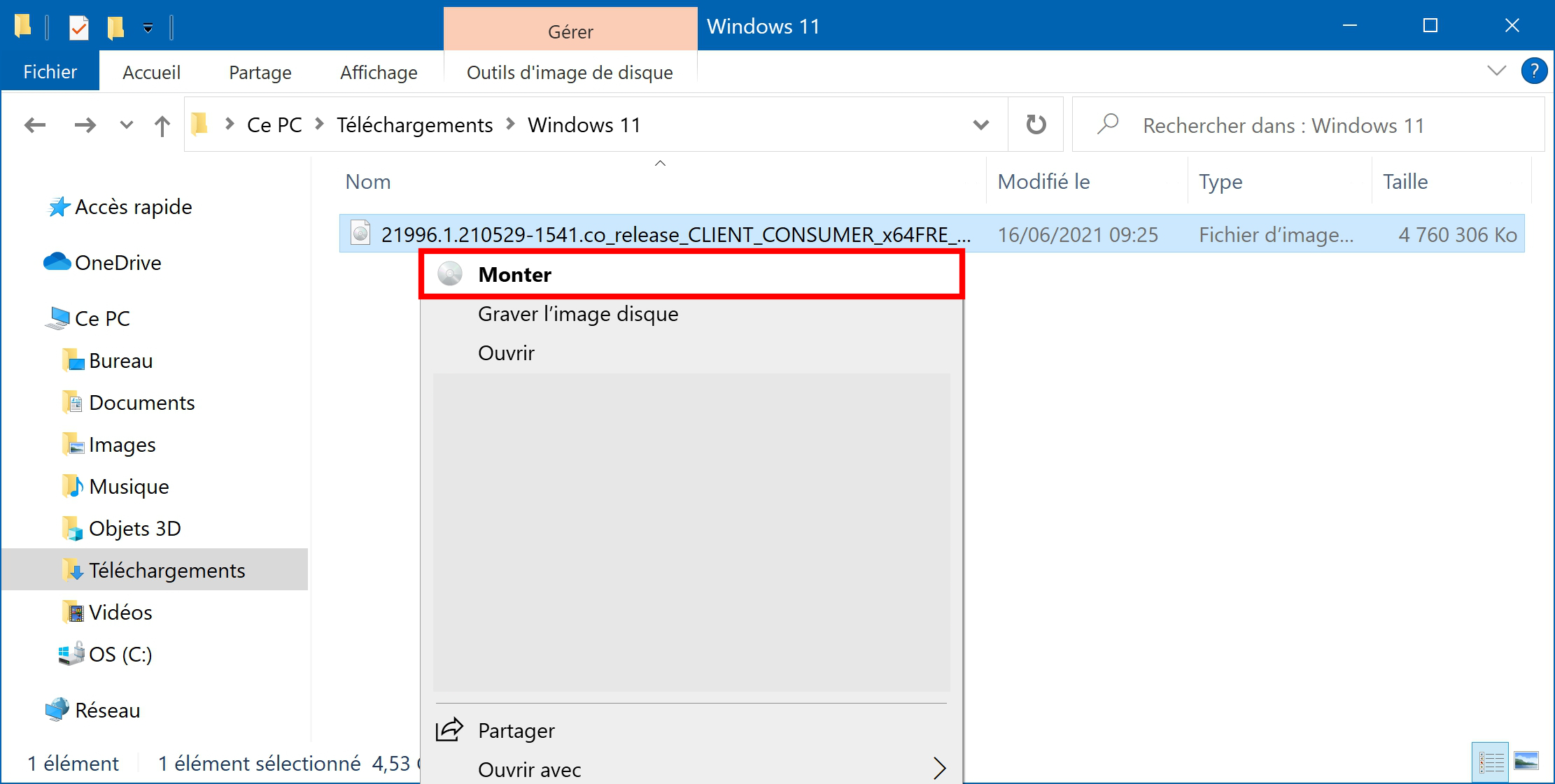Viewport: 1555px width, 784px height.
Task: Switch to the Partage ribbon tab
Action: (260, 72)
